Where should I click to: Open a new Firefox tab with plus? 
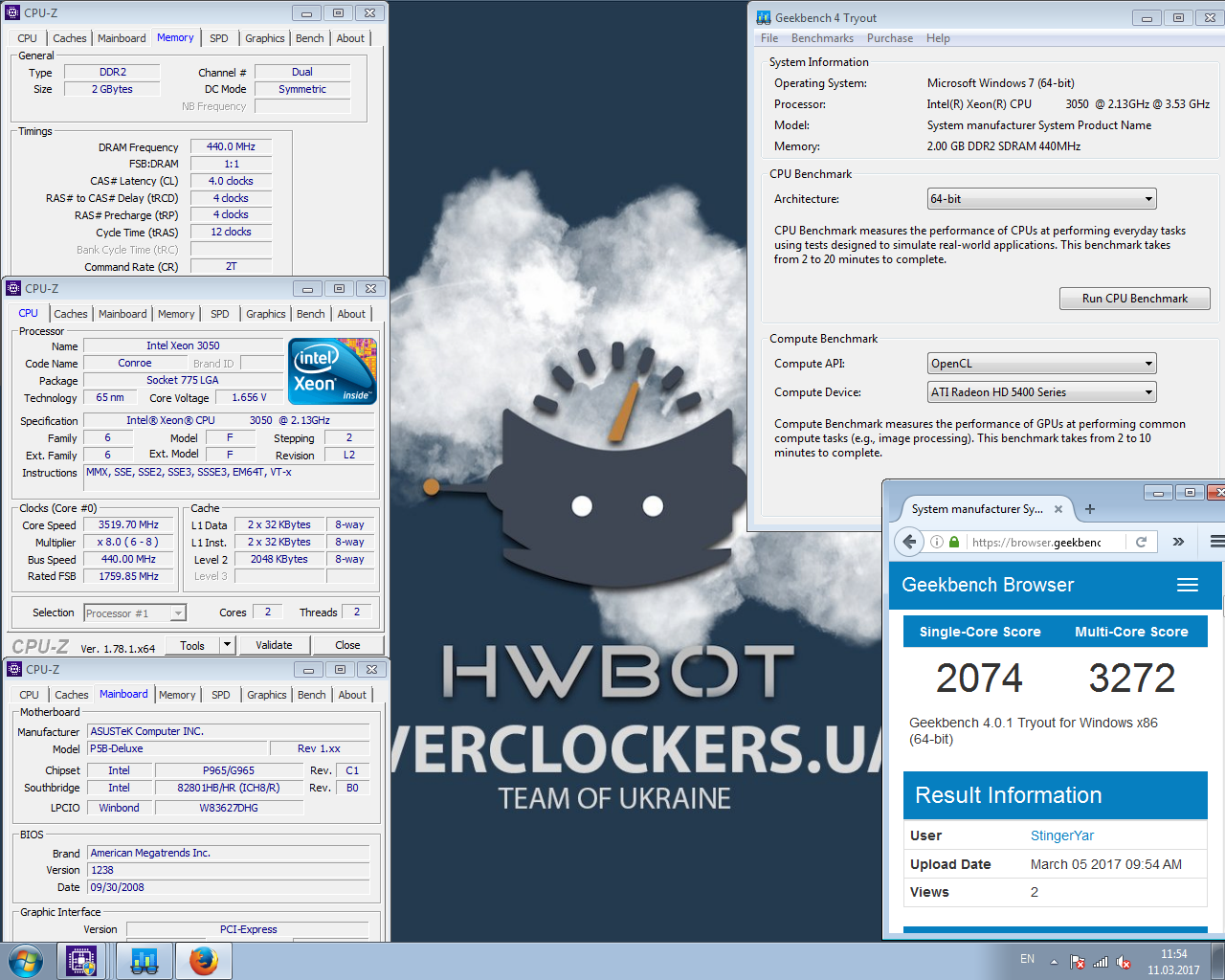(1090, 509)
